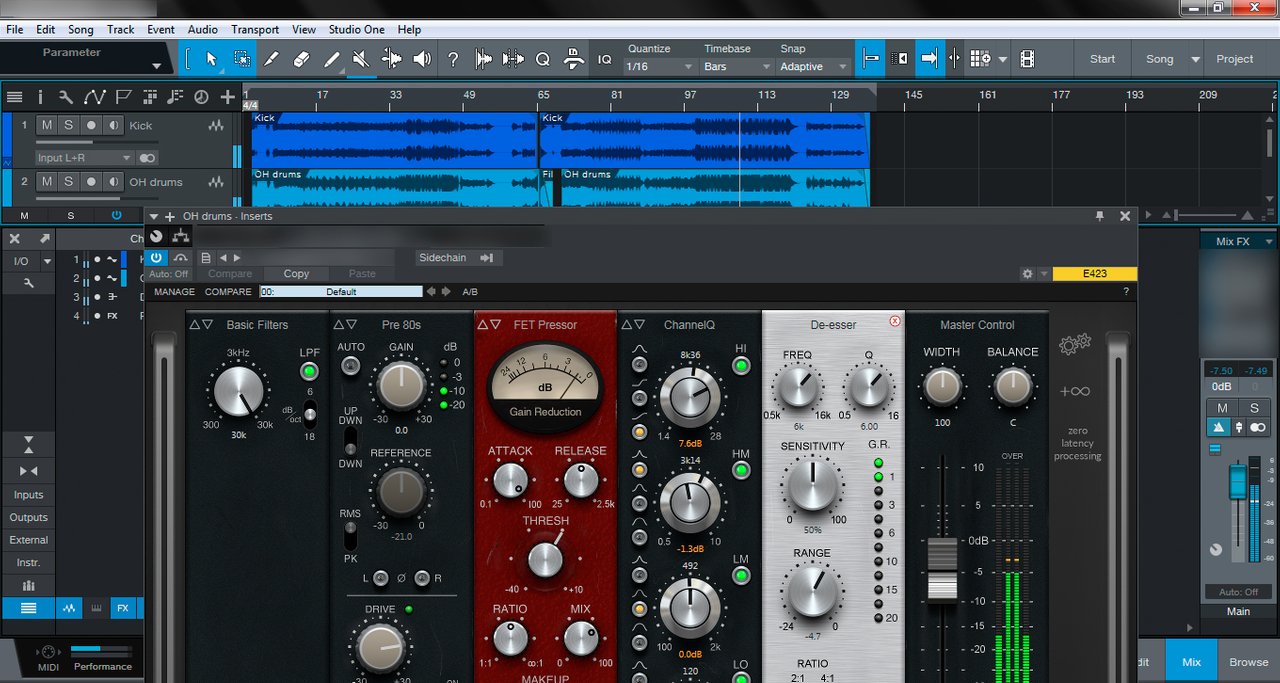Open the Mix FX dropdown
1280x683 pixels.
[x=1241, y=241]
